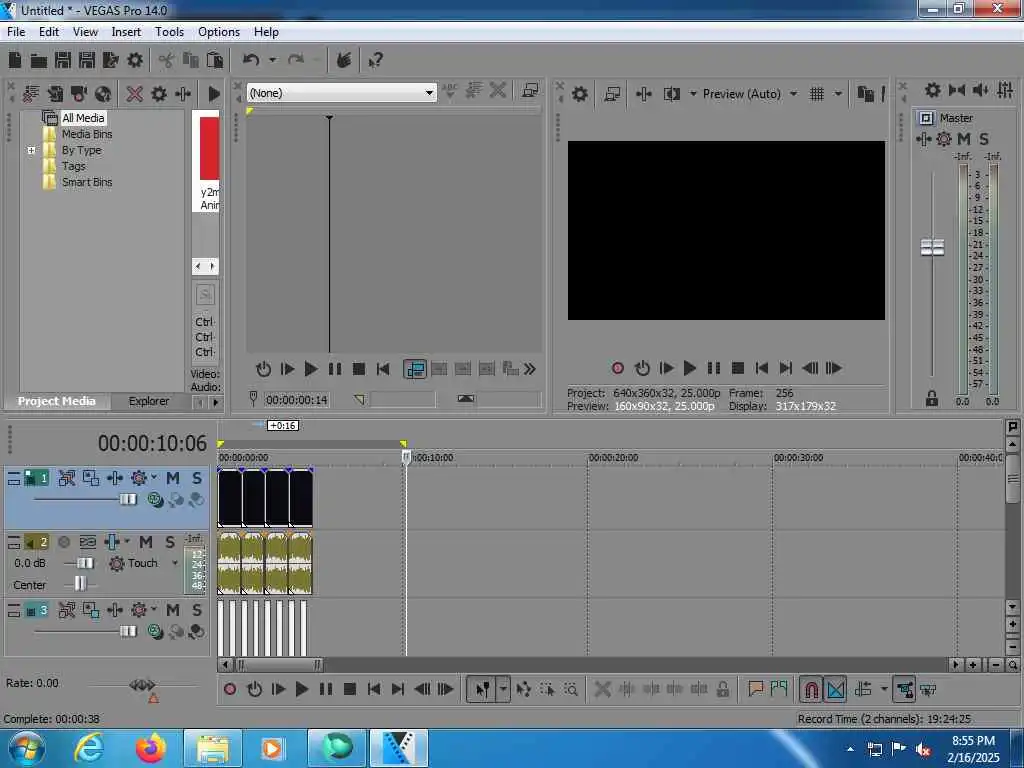The width and height of the screenshot is (1024, 768).
Task: Open a project with the folder icon
Action: (x=39, y=61)
